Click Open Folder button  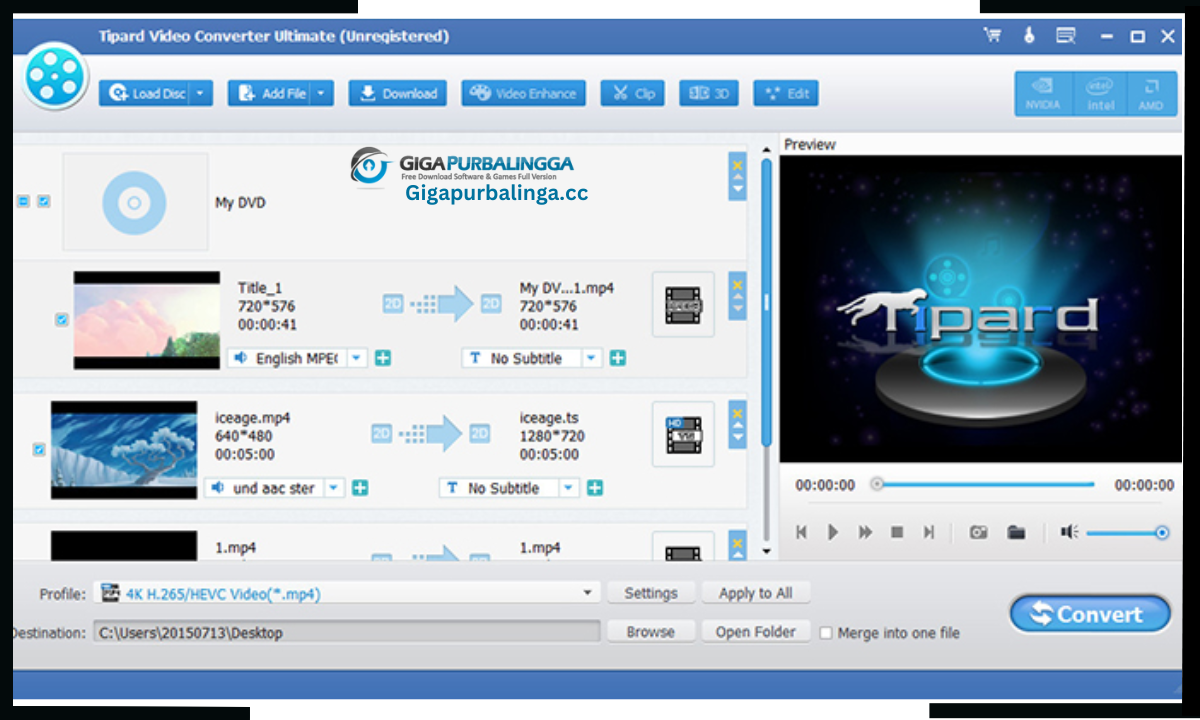click(756, 632)
